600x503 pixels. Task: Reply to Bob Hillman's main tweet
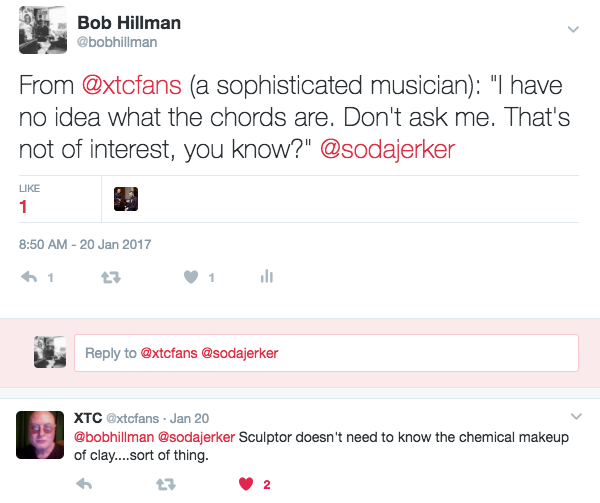pyautogui.click(x=29, y=277)
